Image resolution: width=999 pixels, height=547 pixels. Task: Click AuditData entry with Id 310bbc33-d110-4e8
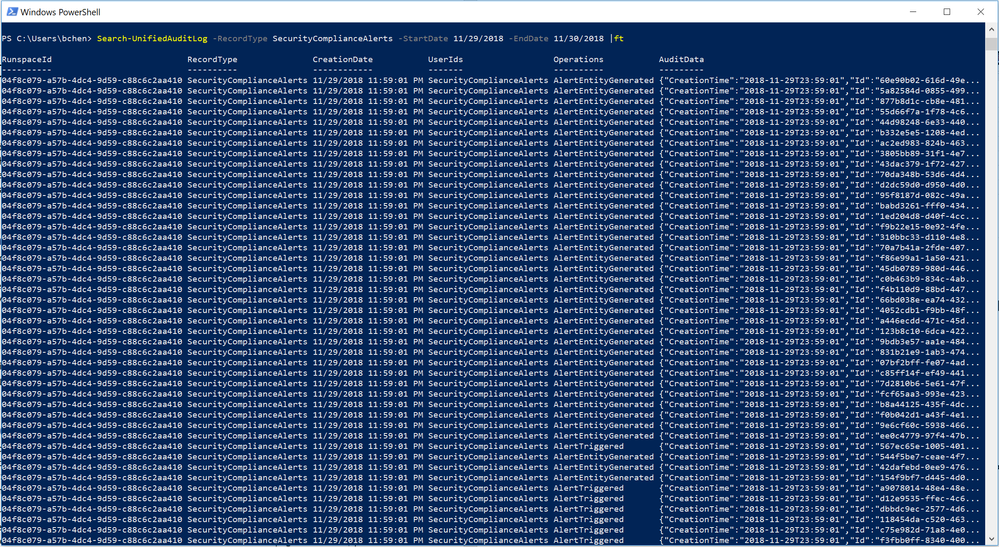(x=820, y=237)
